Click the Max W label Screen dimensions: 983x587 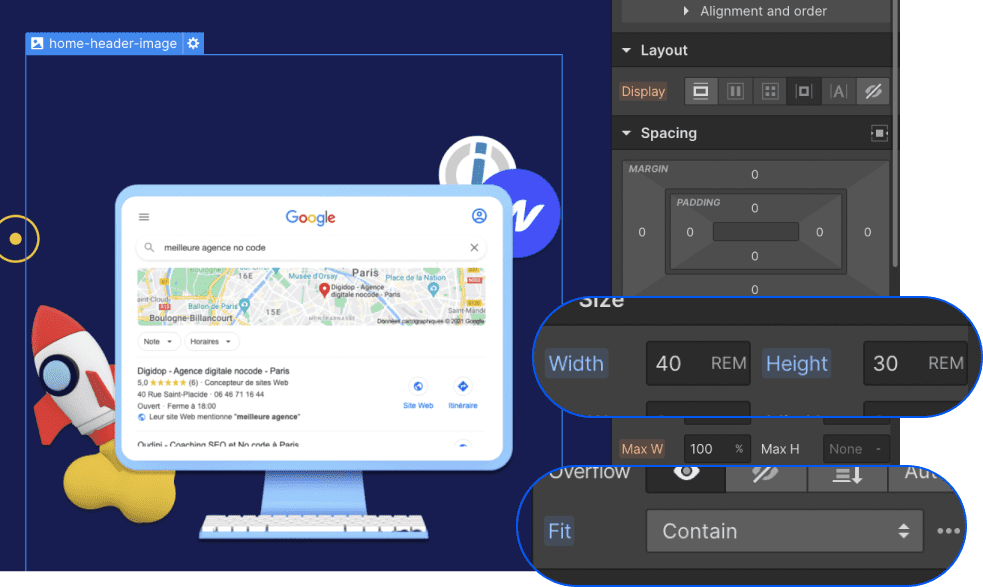642,449
